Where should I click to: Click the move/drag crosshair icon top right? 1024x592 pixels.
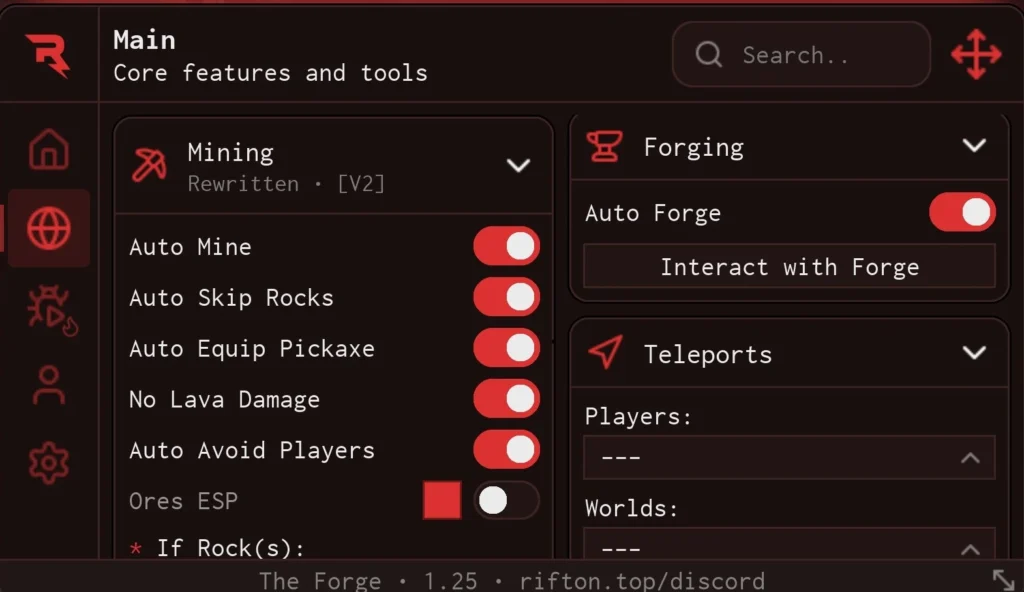(975, 55)
